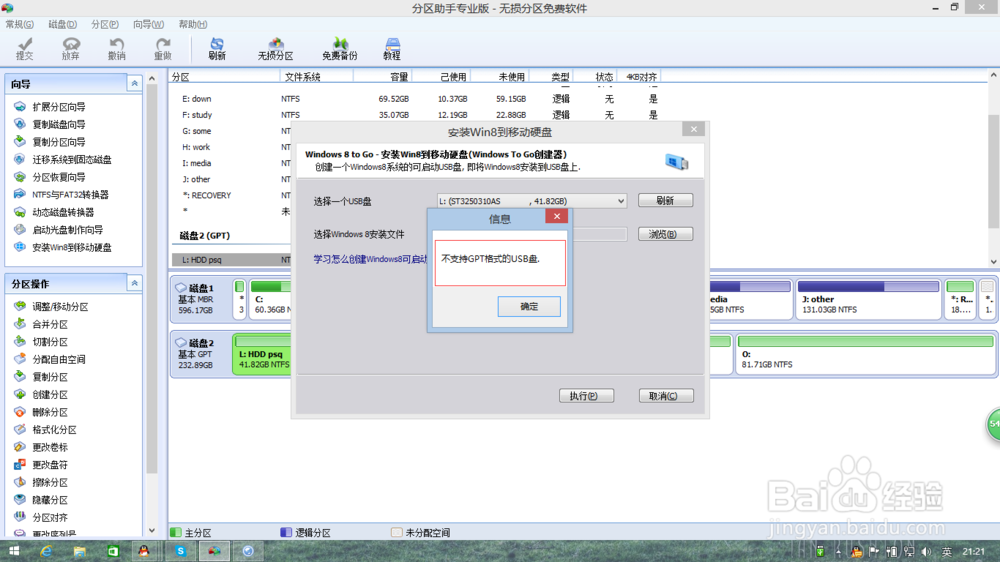Close the 安装Win8到移动硬盘 dialog
This screenshot has width=1000, height=562.
point(693,129)
